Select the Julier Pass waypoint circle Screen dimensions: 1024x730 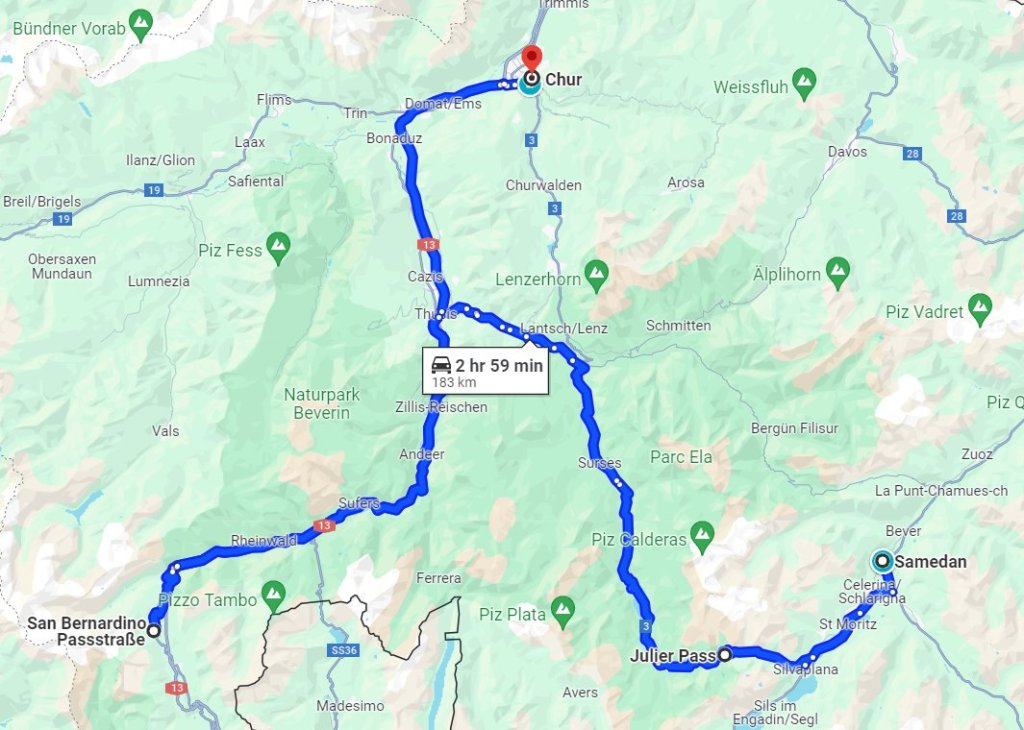724,654
